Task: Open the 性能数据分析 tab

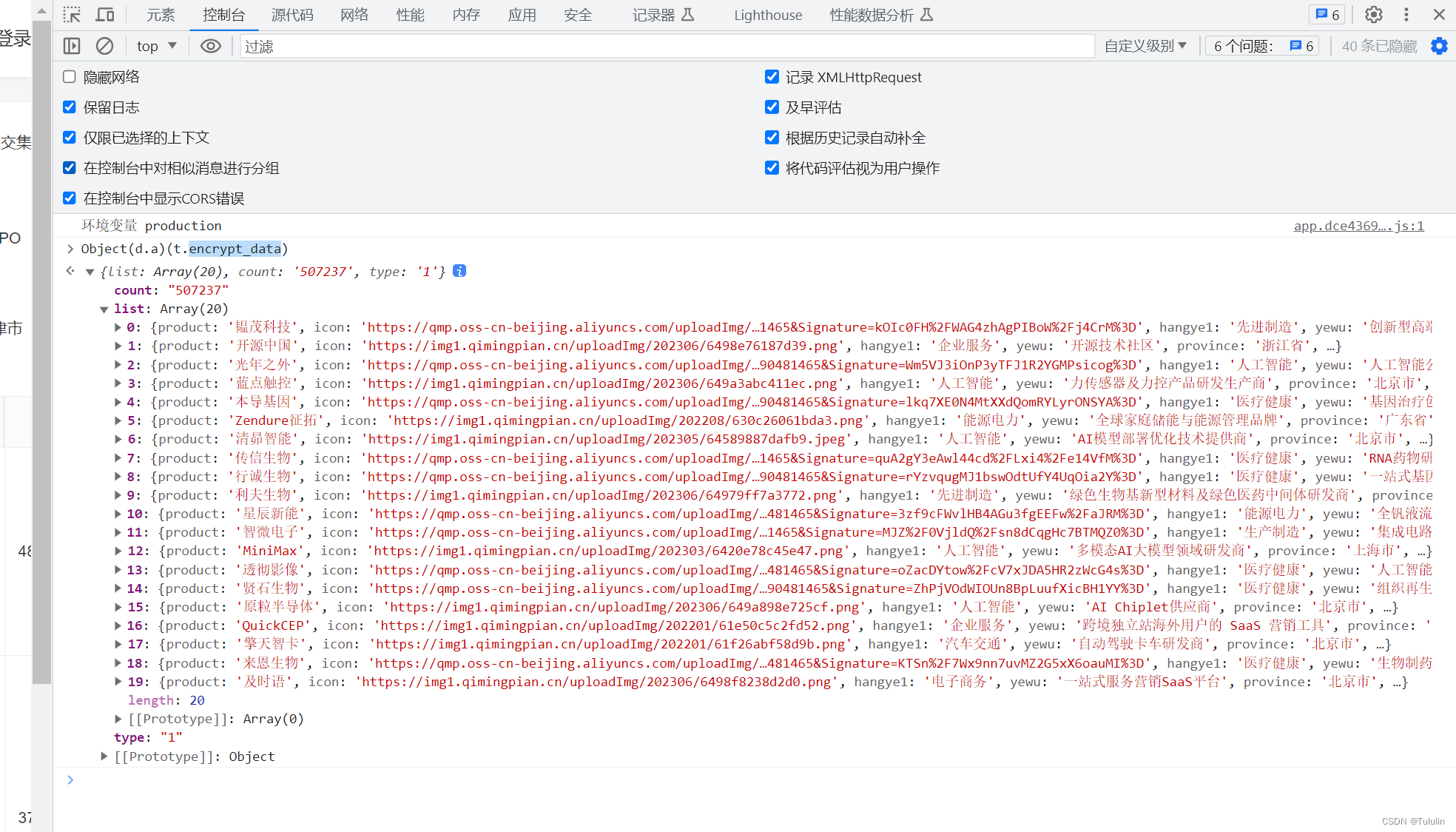Action: point(881,15)
